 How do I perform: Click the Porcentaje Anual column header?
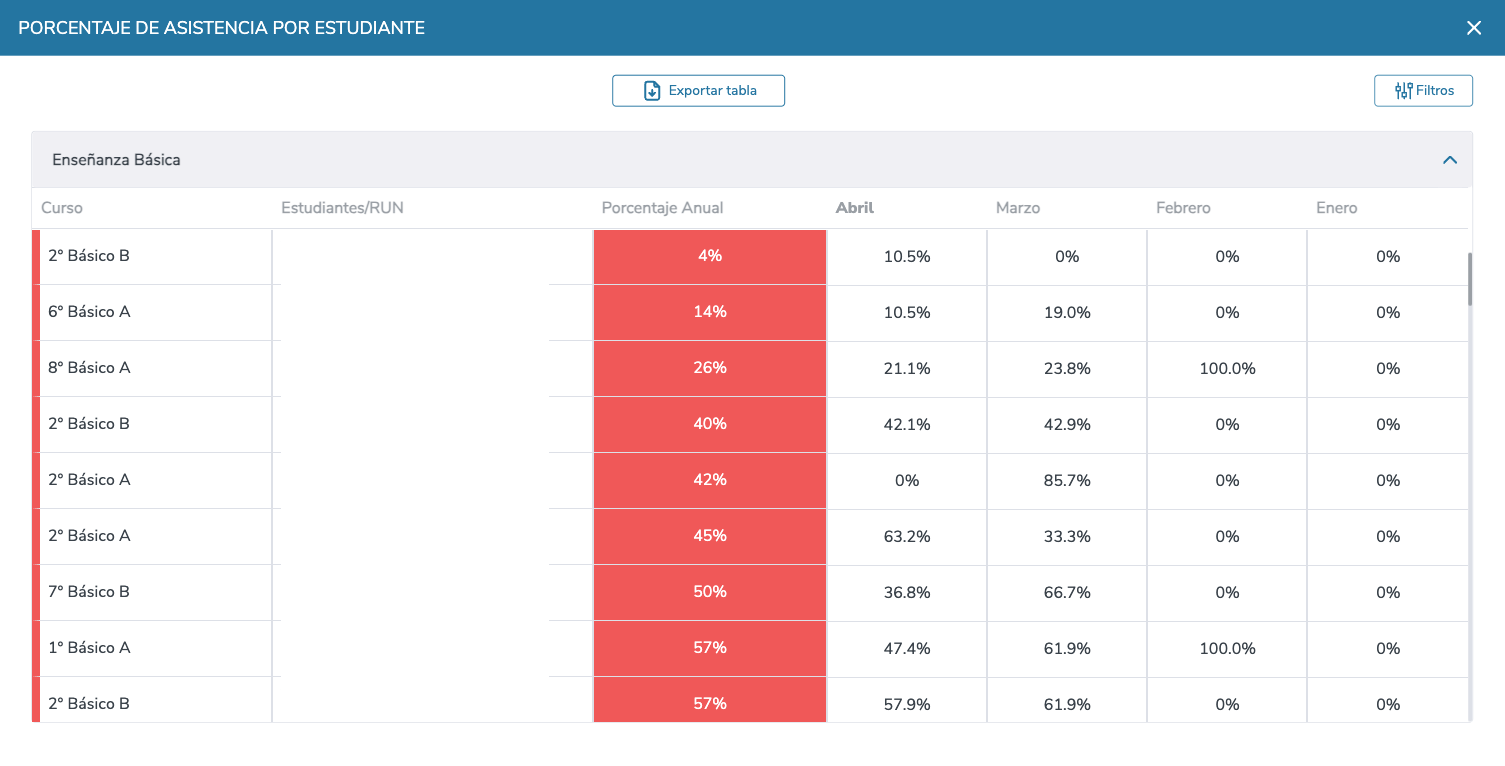click(662, 208)
